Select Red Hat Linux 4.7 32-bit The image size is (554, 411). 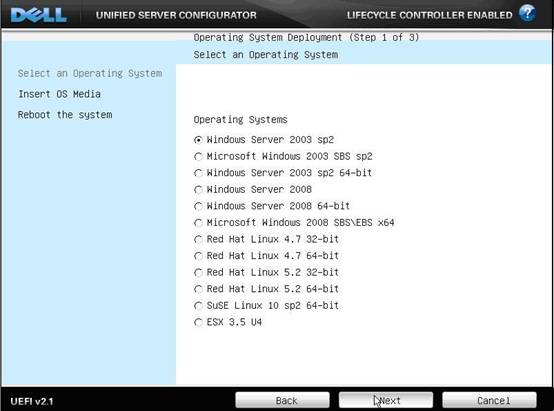198,240
